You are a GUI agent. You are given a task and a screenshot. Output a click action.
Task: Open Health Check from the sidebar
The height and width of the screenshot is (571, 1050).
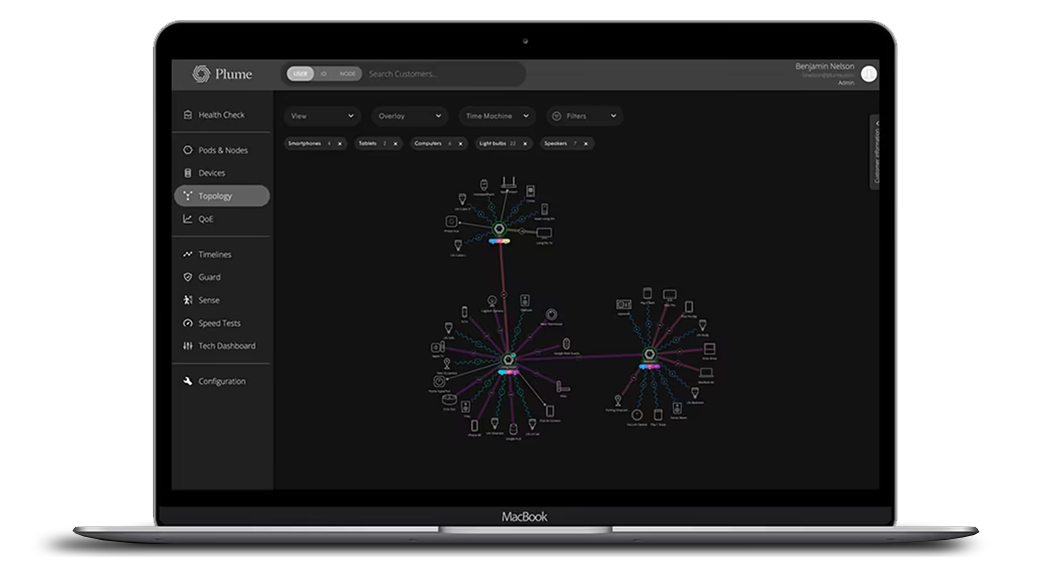coord(220,115)
